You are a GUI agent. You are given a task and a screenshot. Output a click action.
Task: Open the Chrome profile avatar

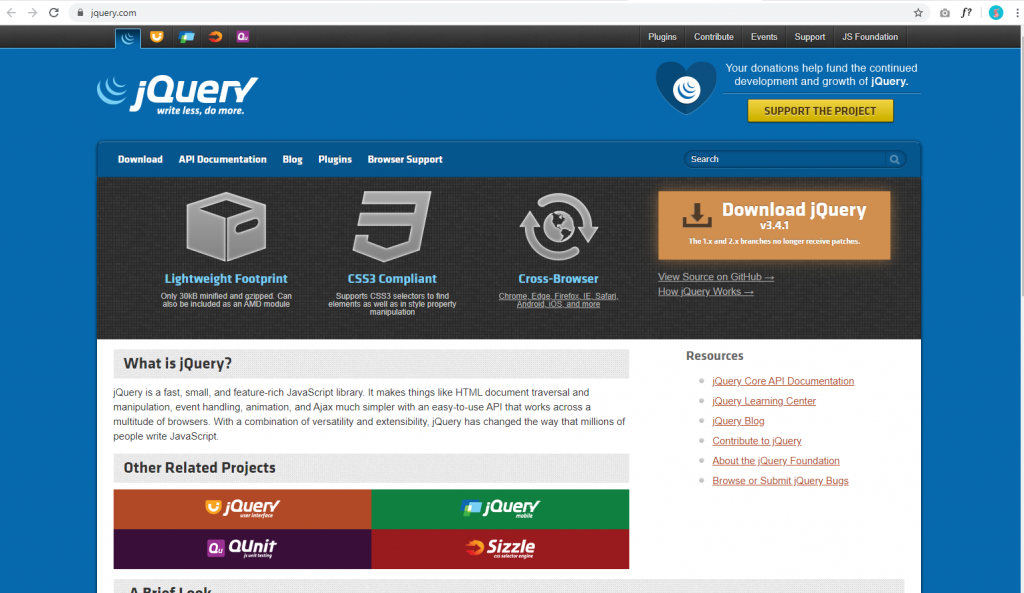pos(996,12)
